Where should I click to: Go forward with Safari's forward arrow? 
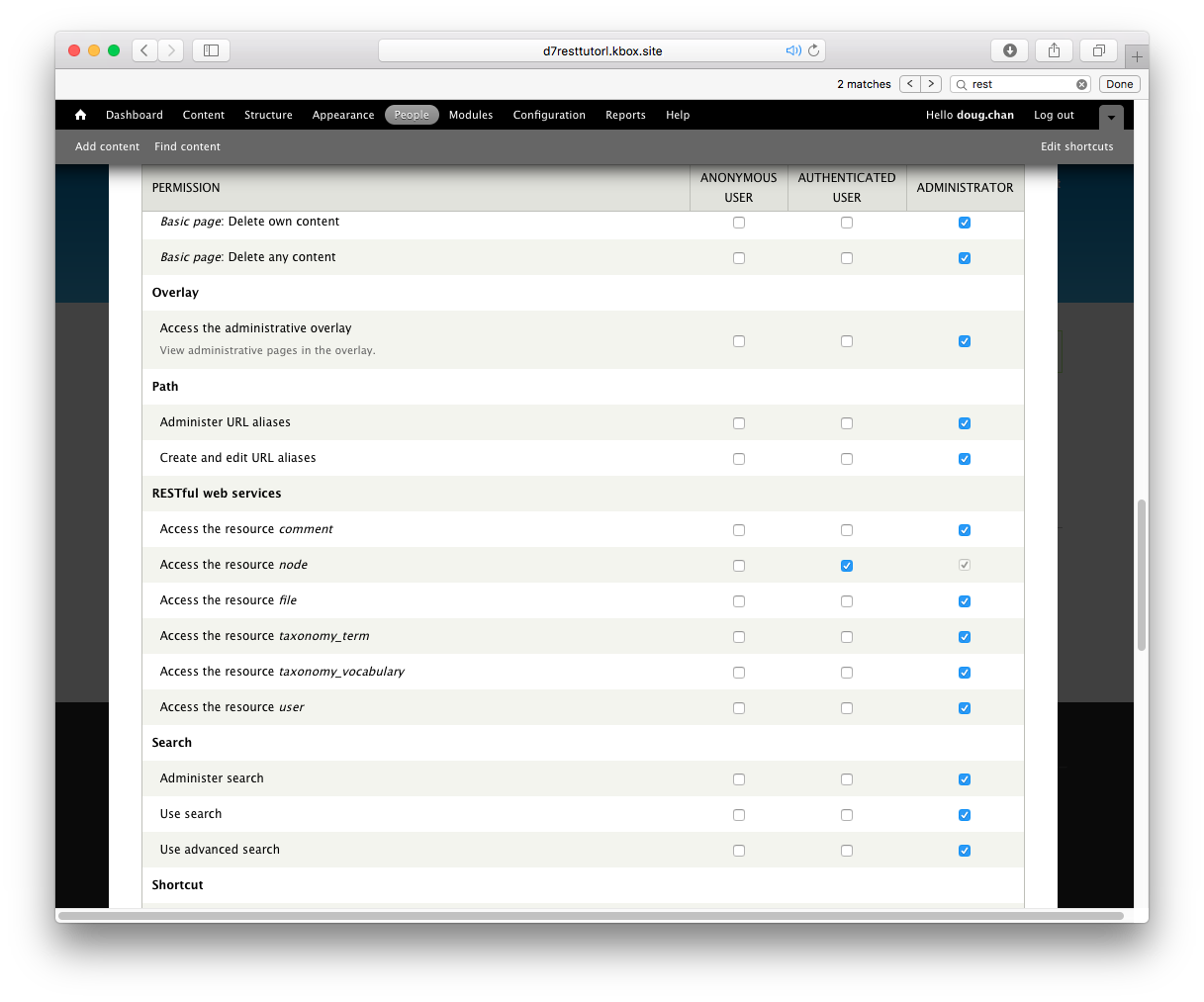pos(171,50)
